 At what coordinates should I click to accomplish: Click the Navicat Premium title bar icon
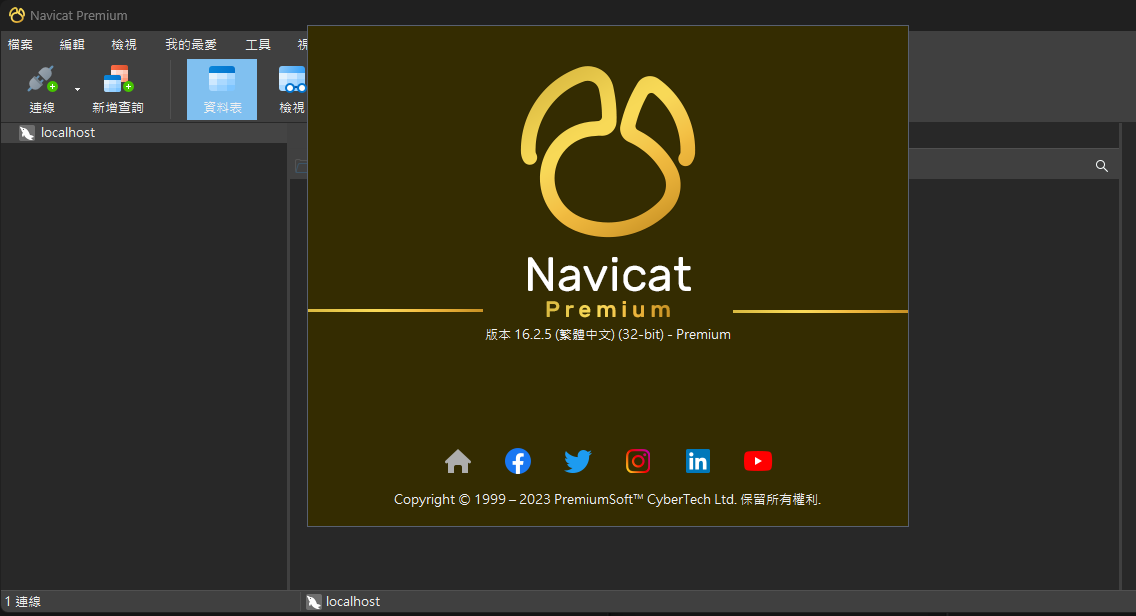point(17,15)
